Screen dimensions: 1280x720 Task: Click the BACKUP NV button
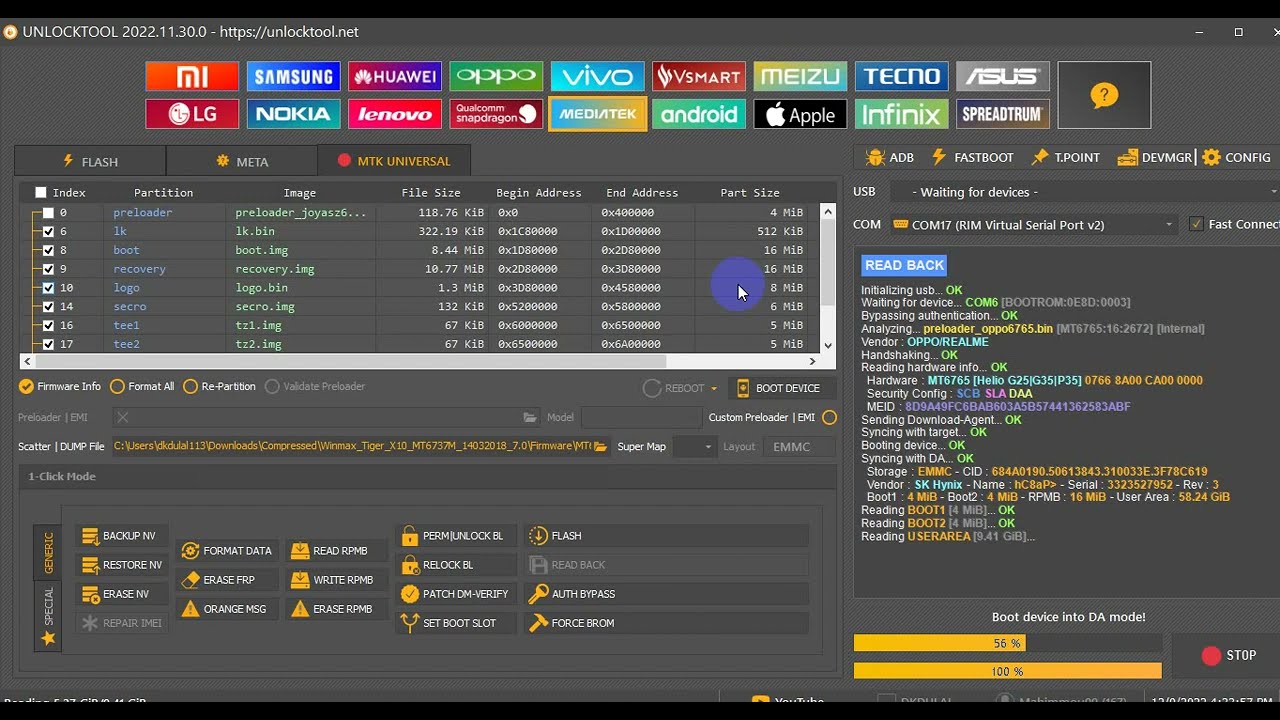[x=120, y=536]
